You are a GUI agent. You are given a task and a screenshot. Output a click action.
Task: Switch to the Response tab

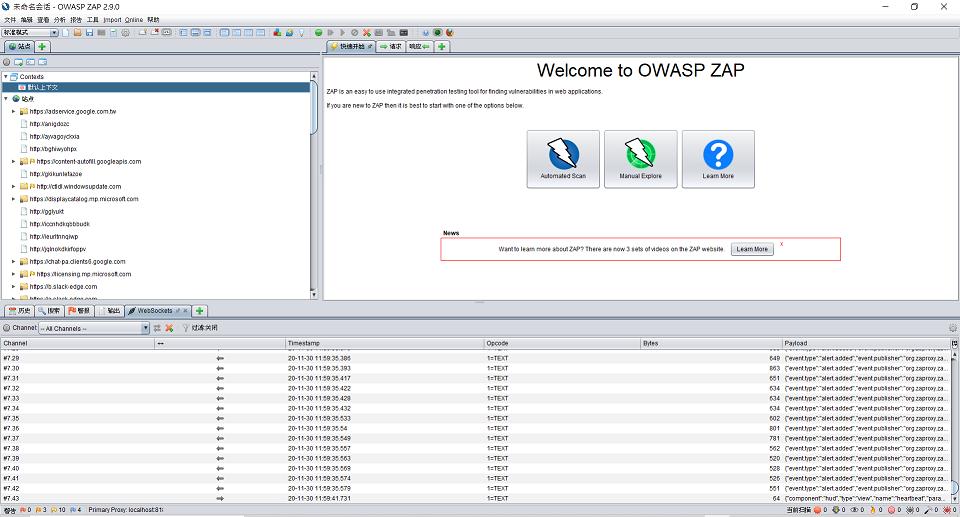pos(419,47)
